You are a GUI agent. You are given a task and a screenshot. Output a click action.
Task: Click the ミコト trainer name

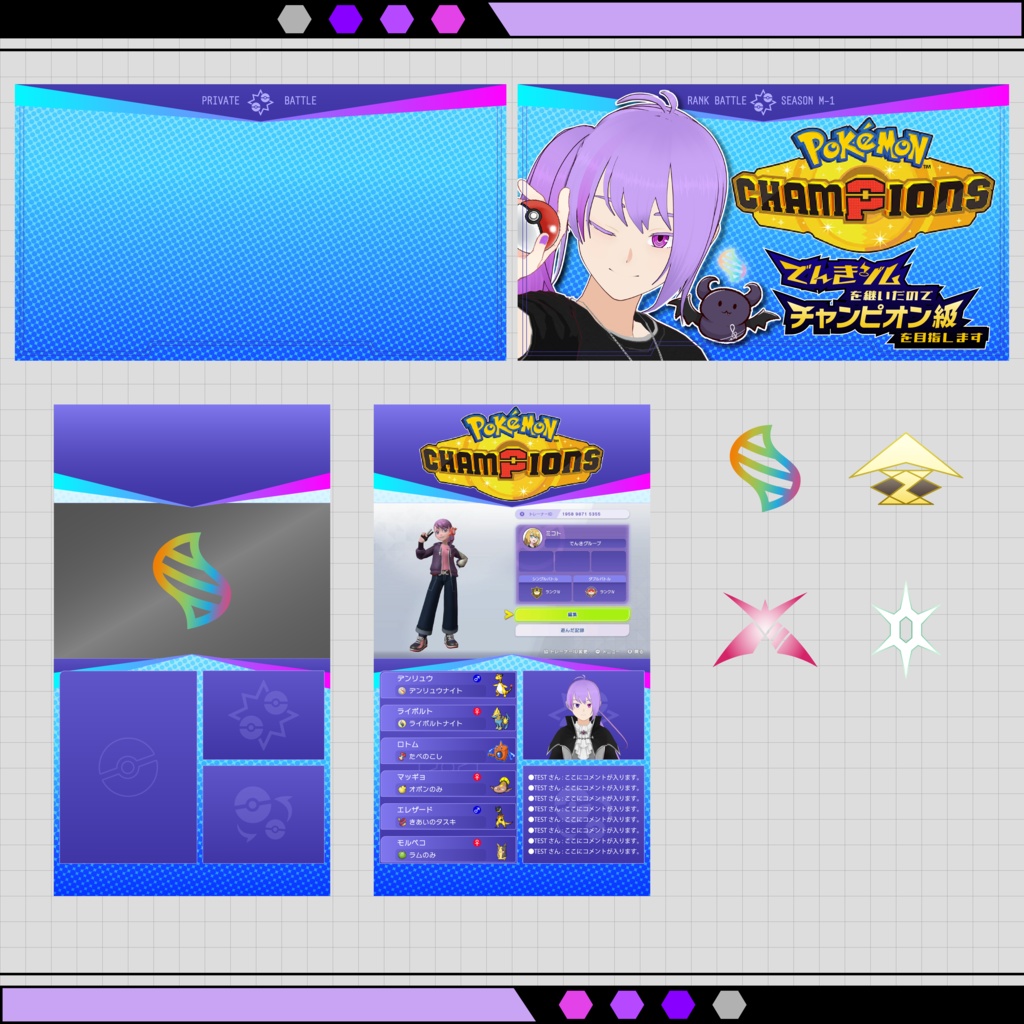553,533
